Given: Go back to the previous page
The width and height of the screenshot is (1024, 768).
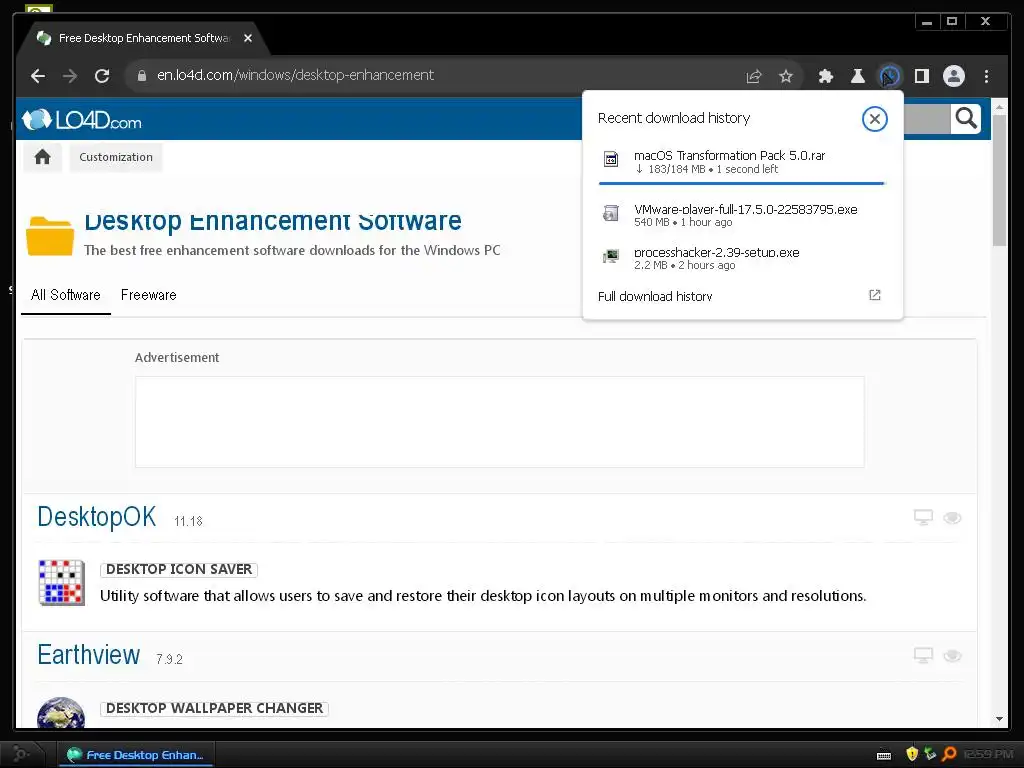Looking at the screenshot, I should 38,76.
